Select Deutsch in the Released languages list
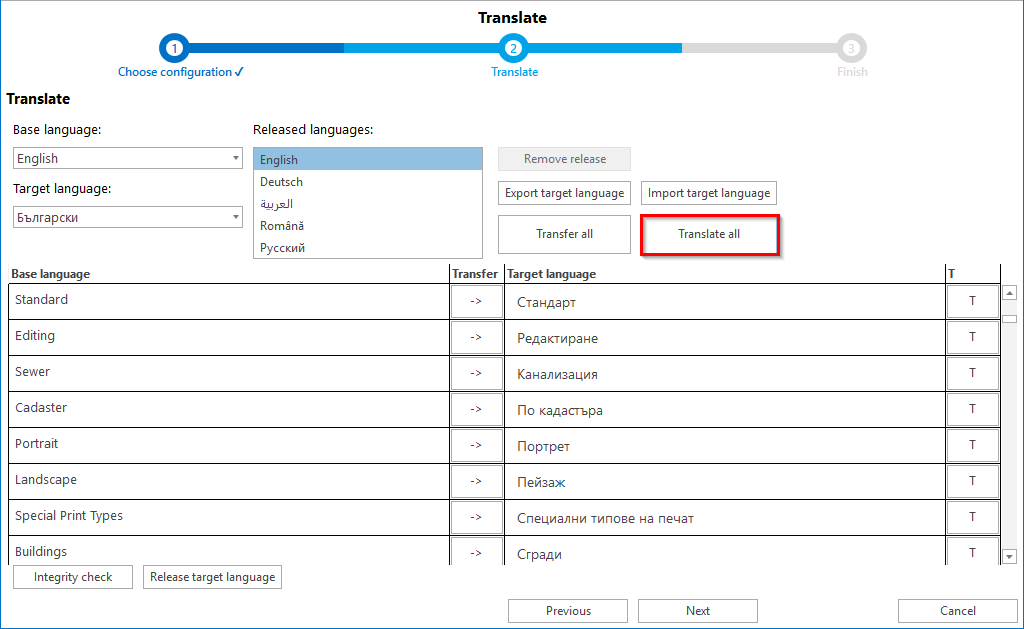Screen dimensions: 1024x629 click(x=281, y=182)
